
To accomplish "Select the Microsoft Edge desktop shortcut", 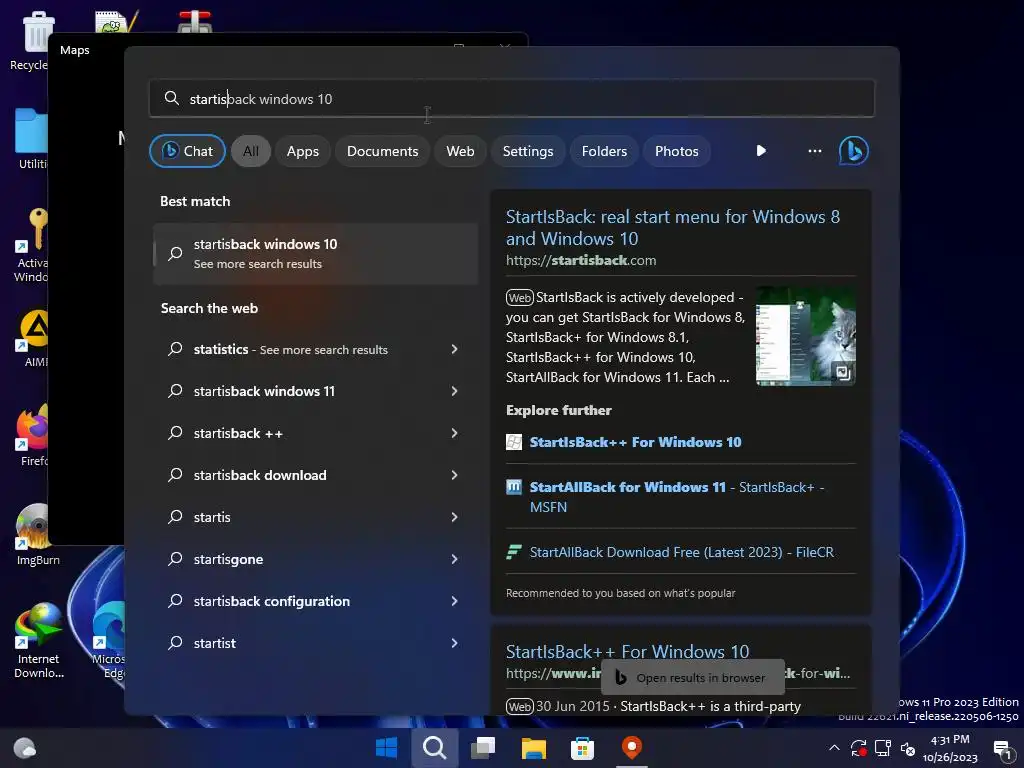I will pos(108,640).
